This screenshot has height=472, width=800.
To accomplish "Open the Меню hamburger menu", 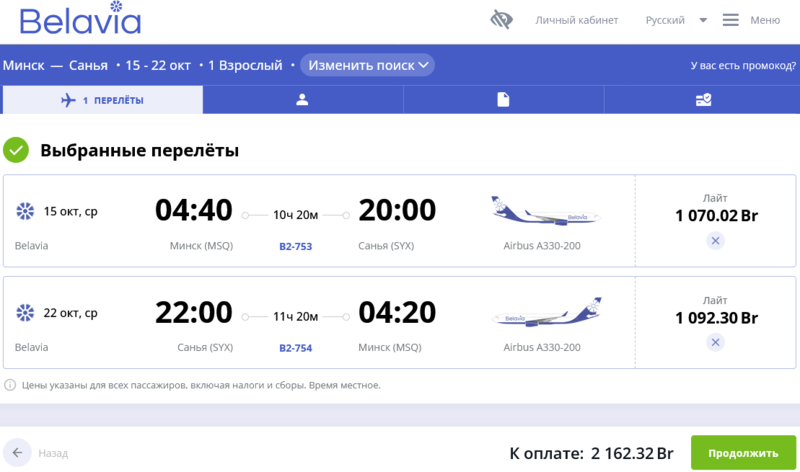I will (x=750, y=20).
